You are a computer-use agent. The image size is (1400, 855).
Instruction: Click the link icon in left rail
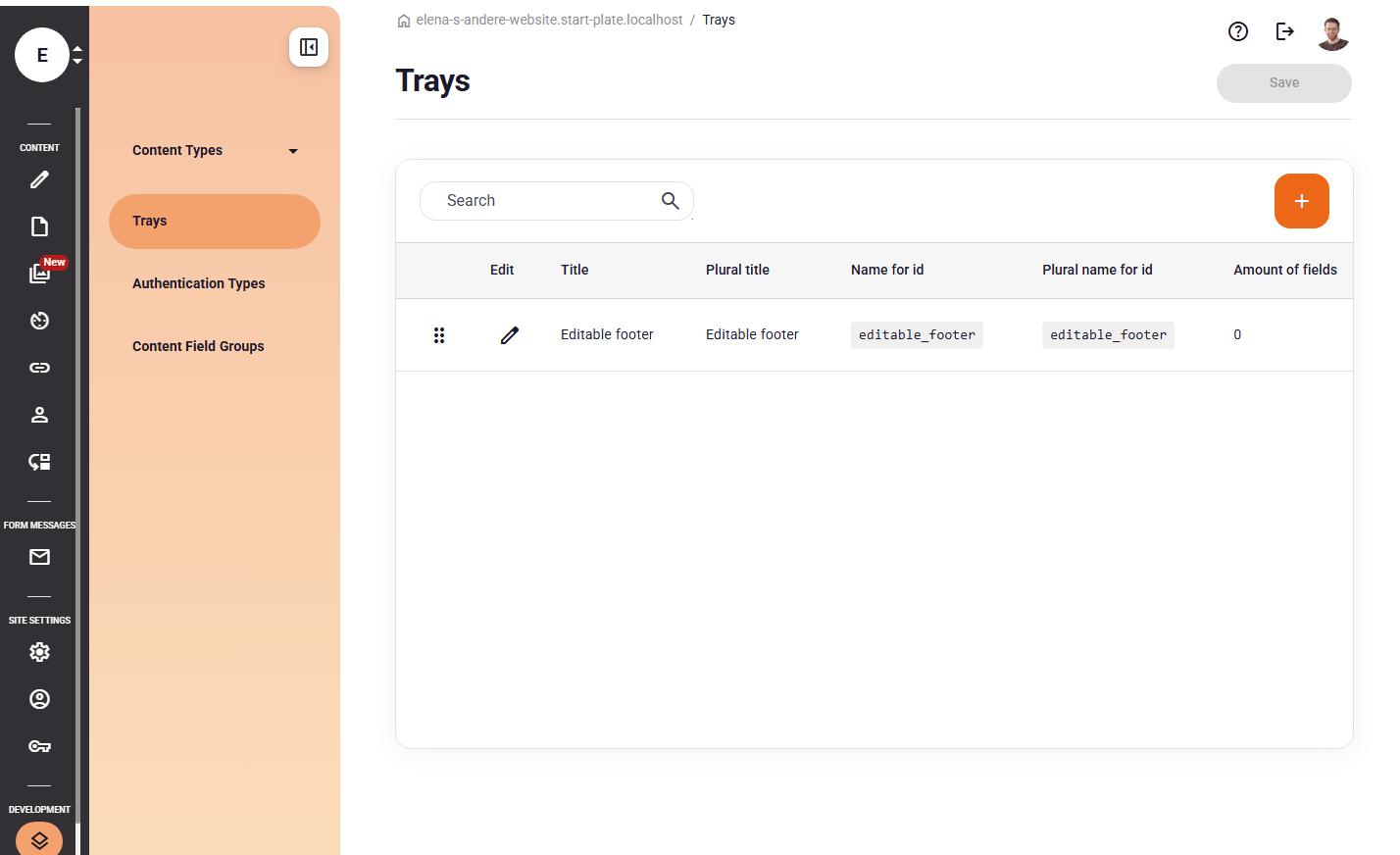[x=39, y=368]
